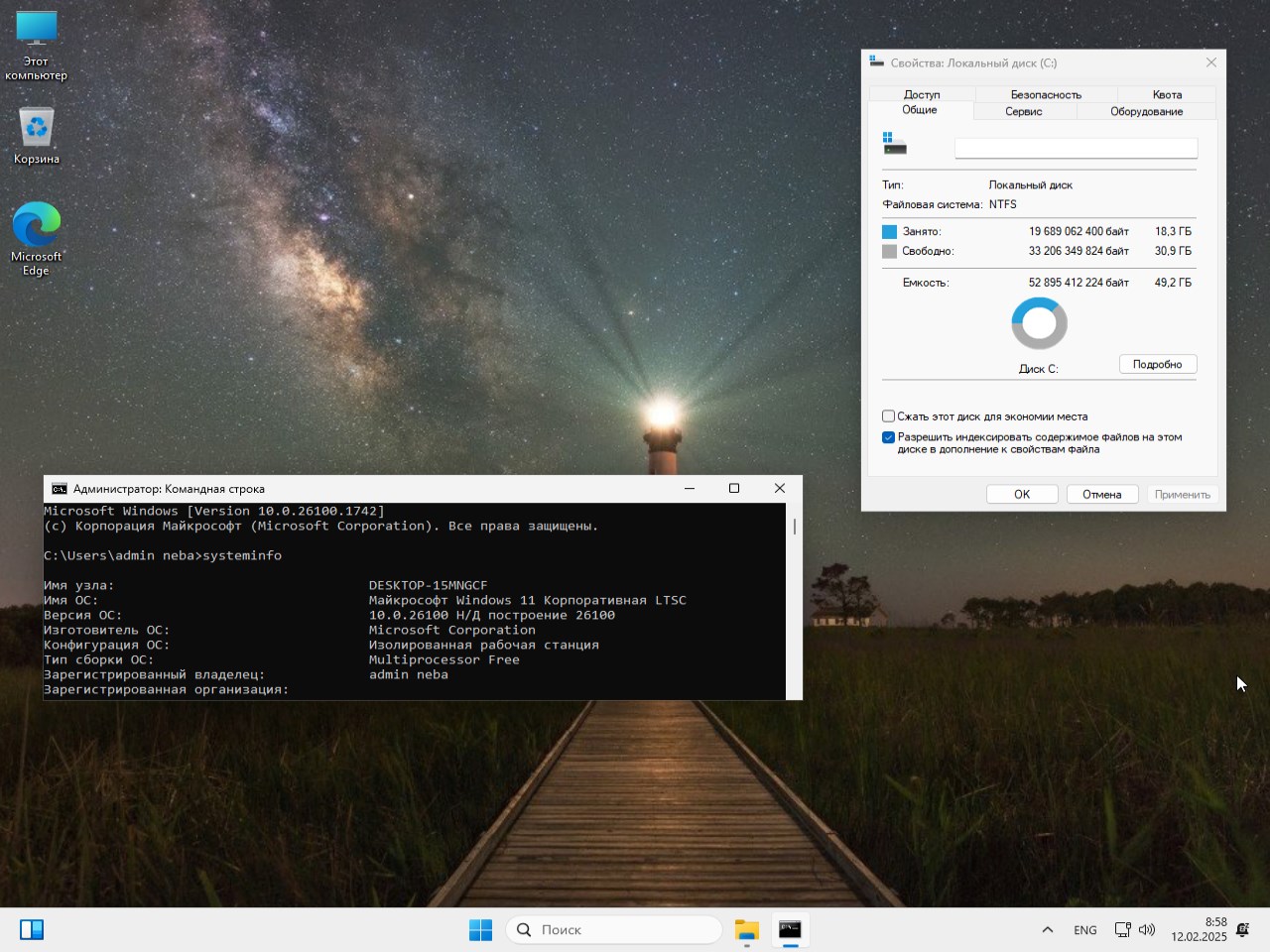1270x952 pixels.
Task: Select the Корзина recycle bin icon
Action: click(x=37, y=136)
